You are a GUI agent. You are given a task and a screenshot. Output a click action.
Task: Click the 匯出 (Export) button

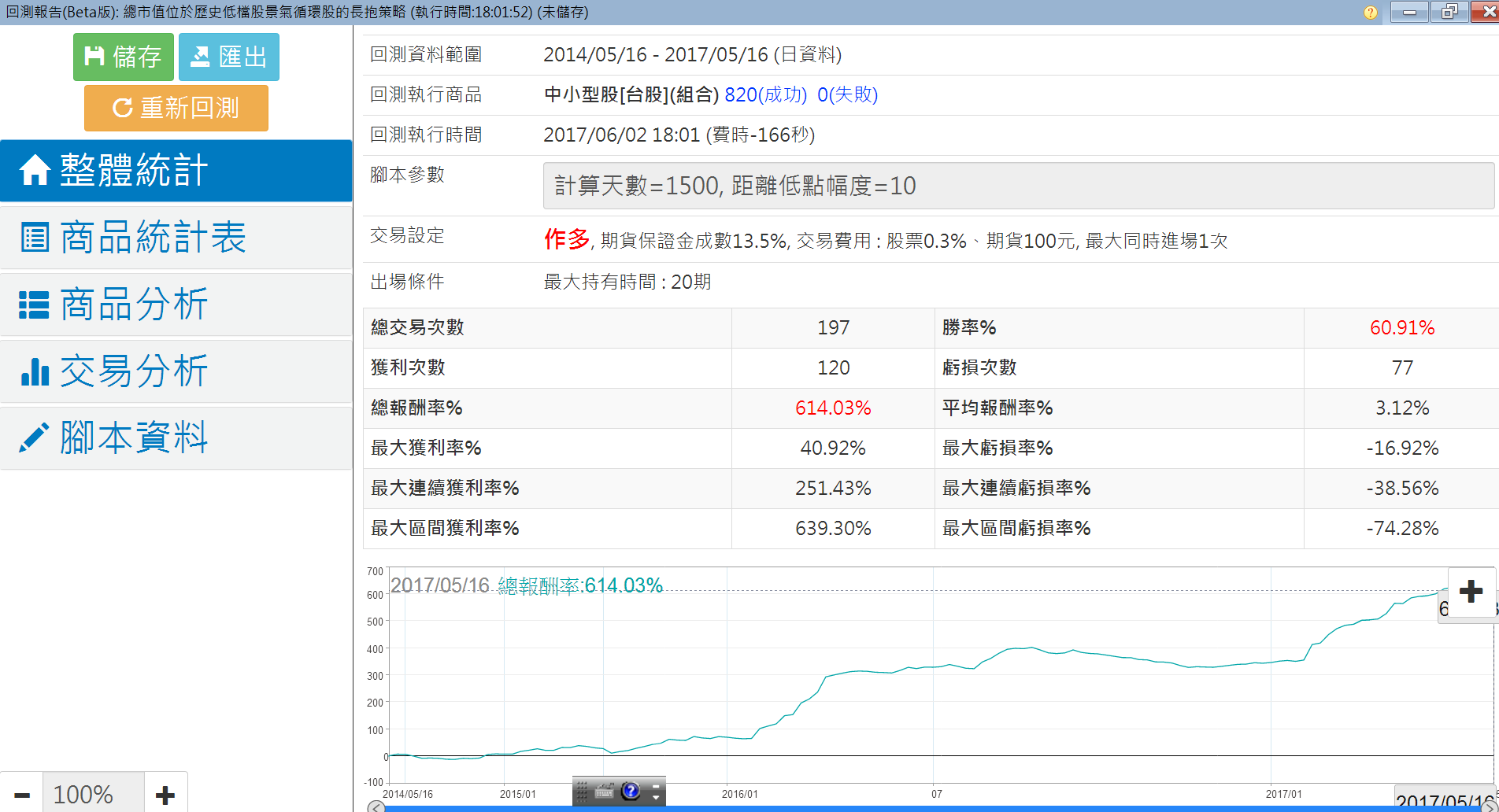point(228,57)
